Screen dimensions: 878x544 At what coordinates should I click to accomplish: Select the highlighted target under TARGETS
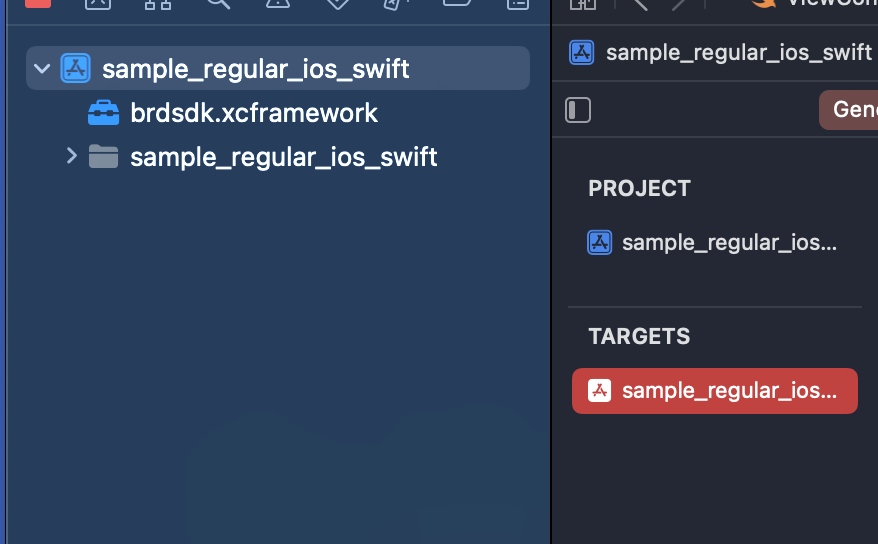[x=715, y=390]
